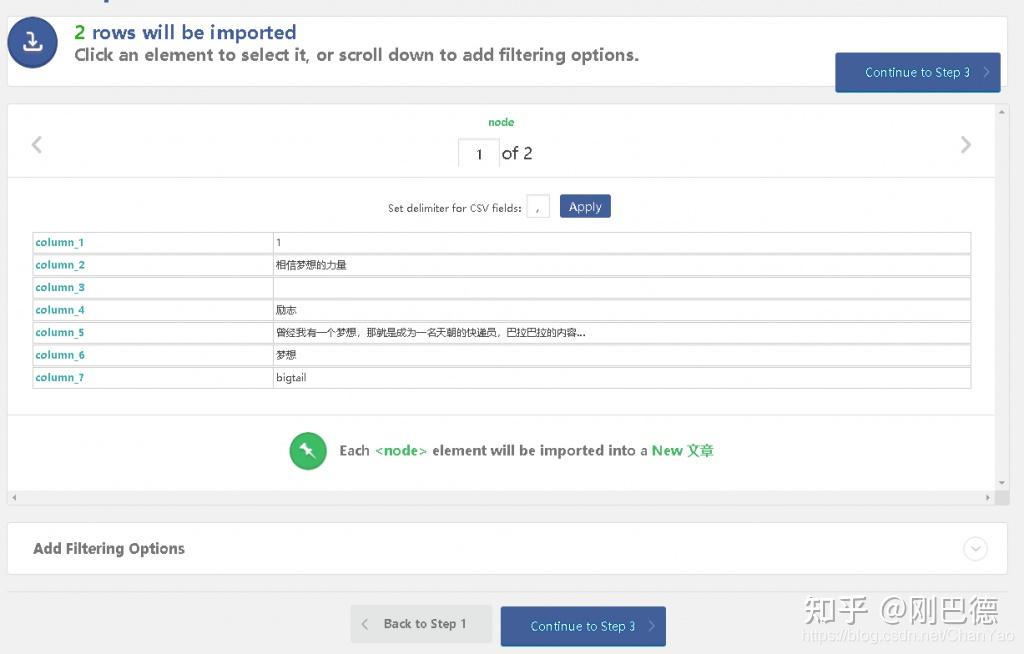Viewport: 1024px width, 654px height.
Task: Click Continue to Step 3 in the header
Action: 917,72
